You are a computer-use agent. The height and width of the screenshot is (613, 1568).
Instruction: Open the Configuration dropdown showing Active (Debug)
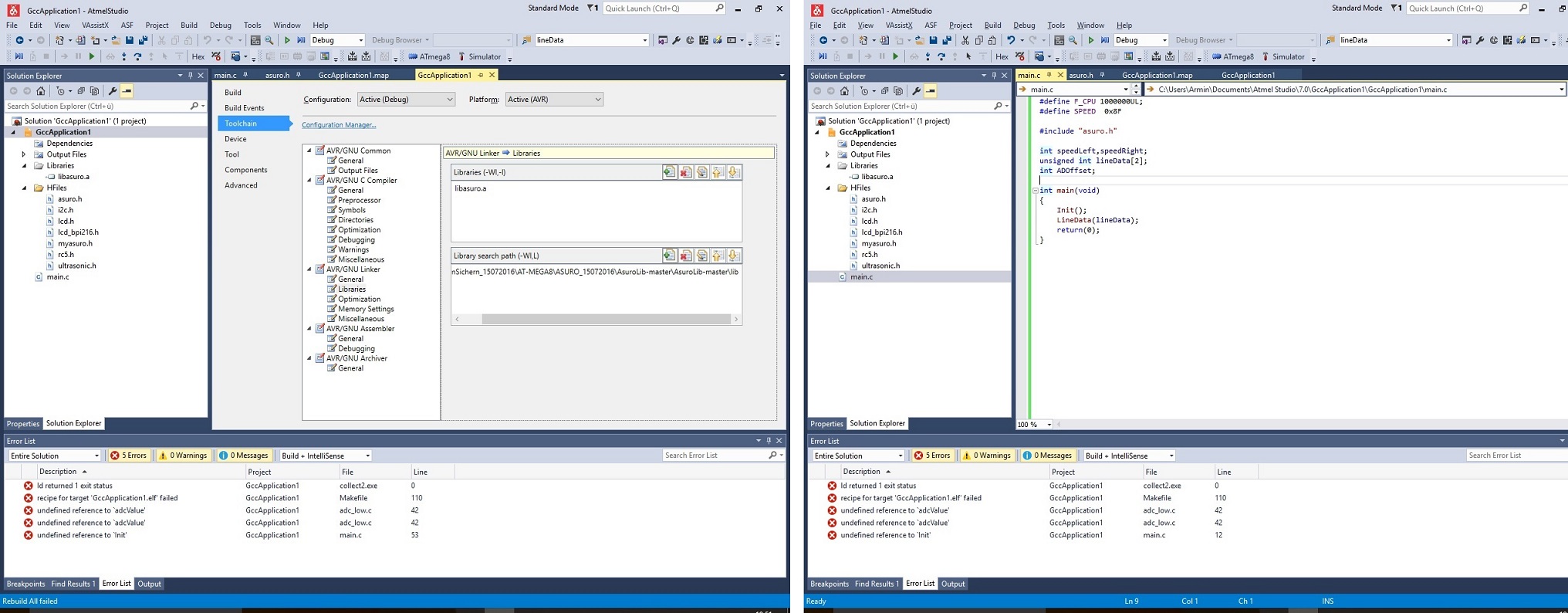coord(406,100)
